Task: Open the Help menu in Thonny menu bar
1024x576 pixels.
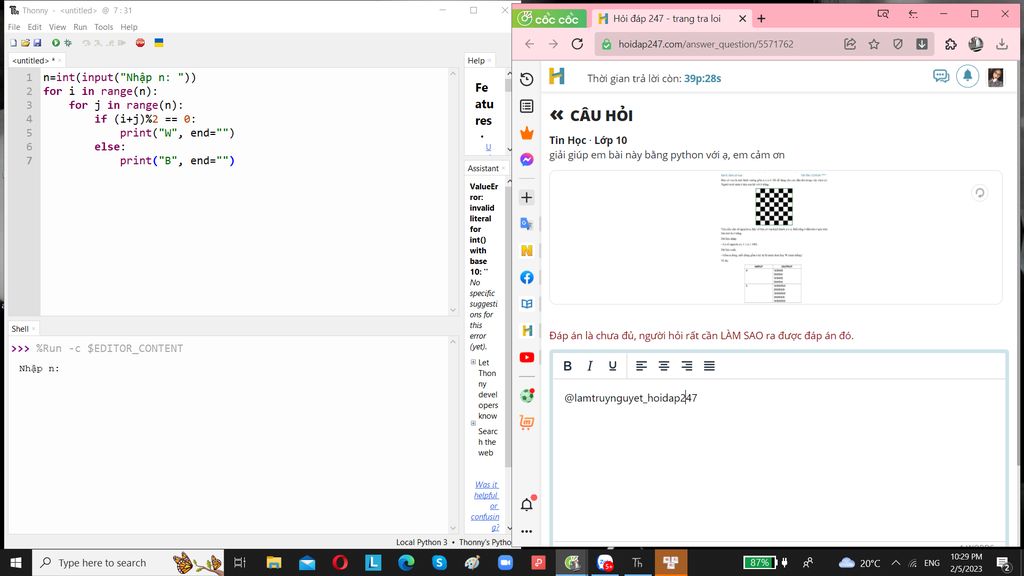Action: (129, 27)
